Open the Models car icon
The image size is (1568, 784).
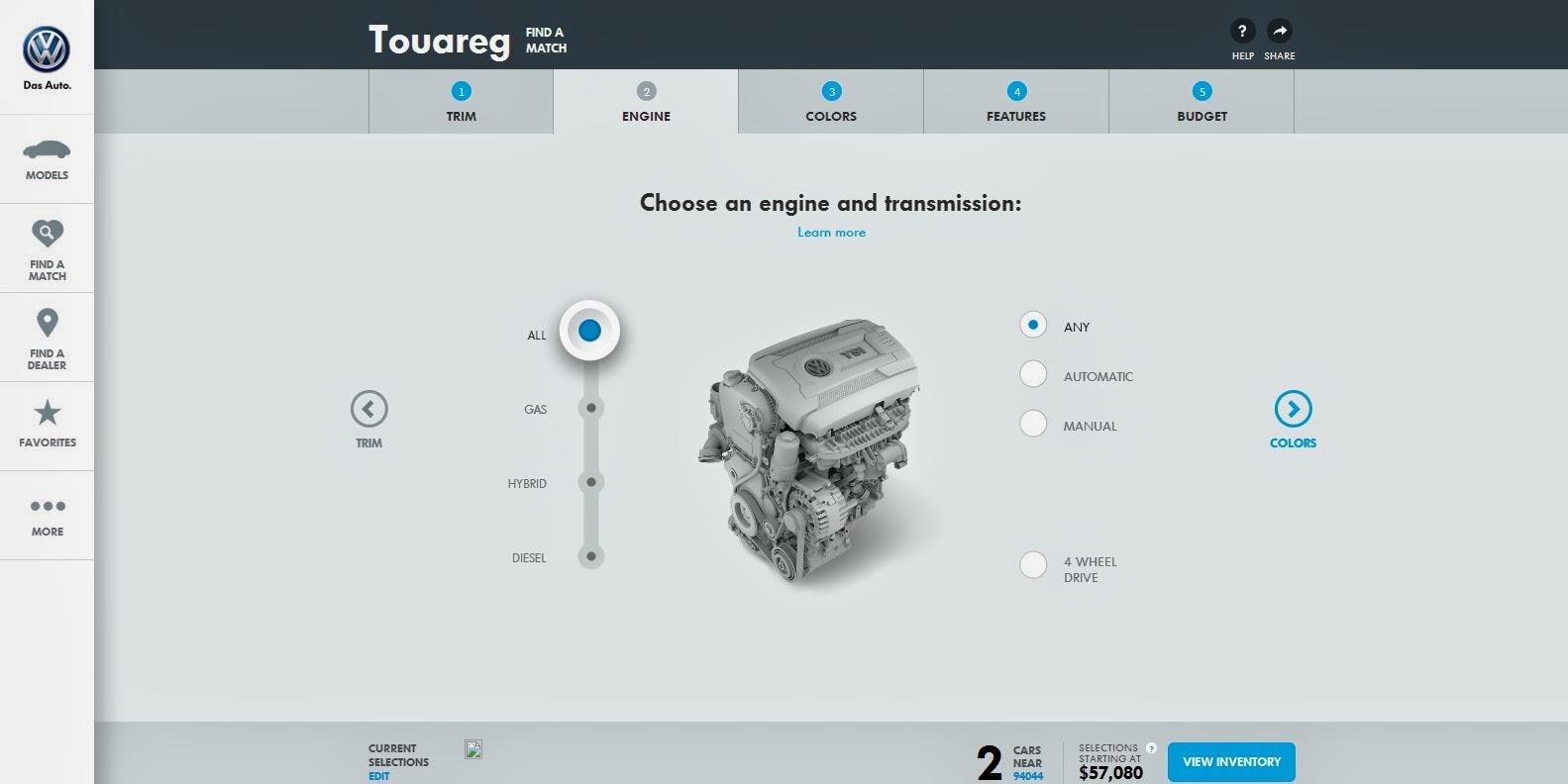(x=47, y=150)
